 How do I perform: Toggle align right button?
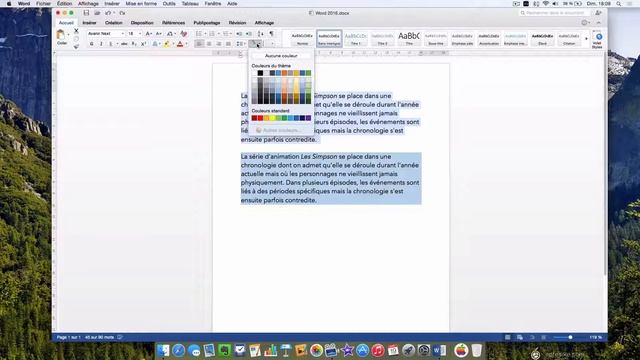219,44
